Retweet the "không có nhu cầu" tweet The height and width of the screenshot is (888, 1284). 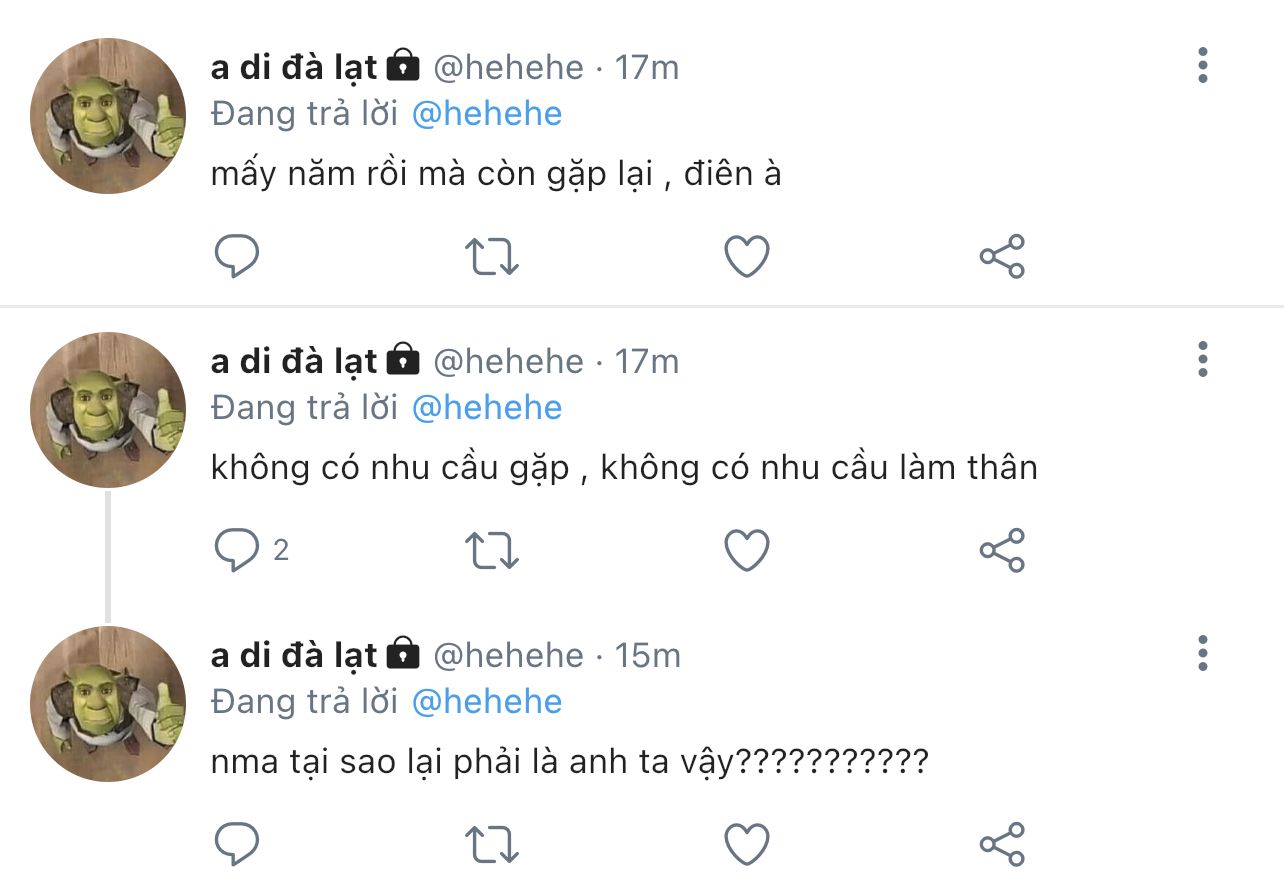[492, 550]
